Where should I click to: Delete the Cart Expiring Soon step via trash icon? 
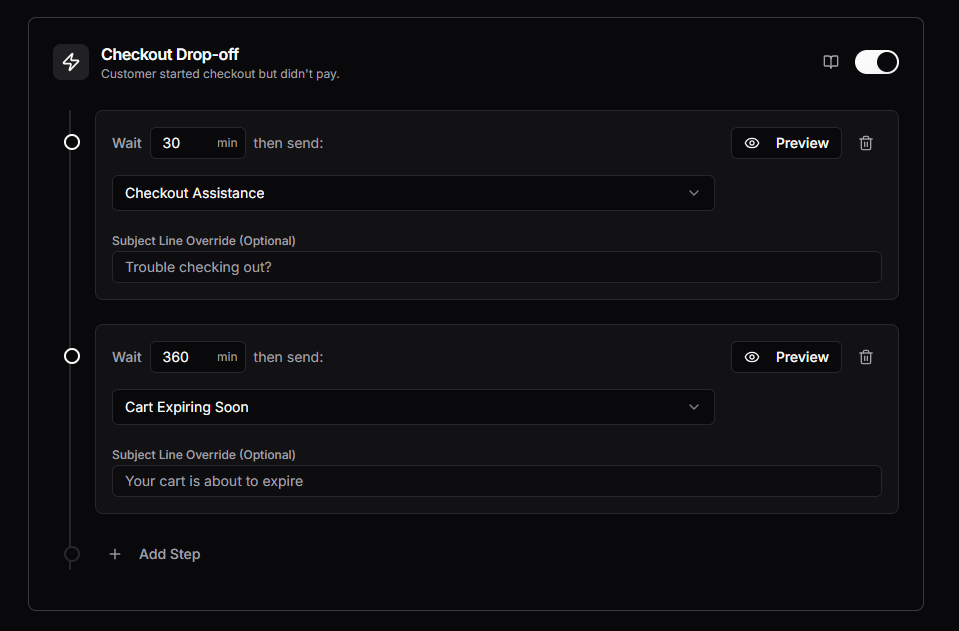point(865,356)
